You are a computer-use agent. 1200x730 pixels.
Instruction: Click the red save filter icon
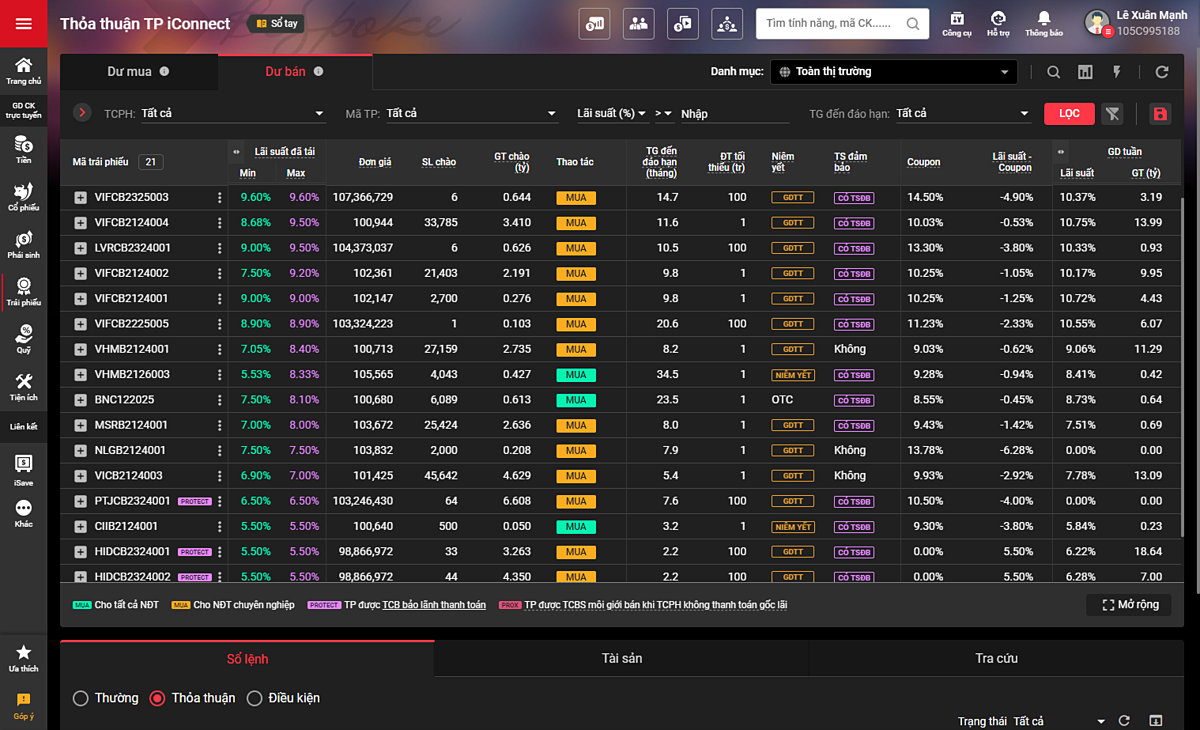[1160, 114]
